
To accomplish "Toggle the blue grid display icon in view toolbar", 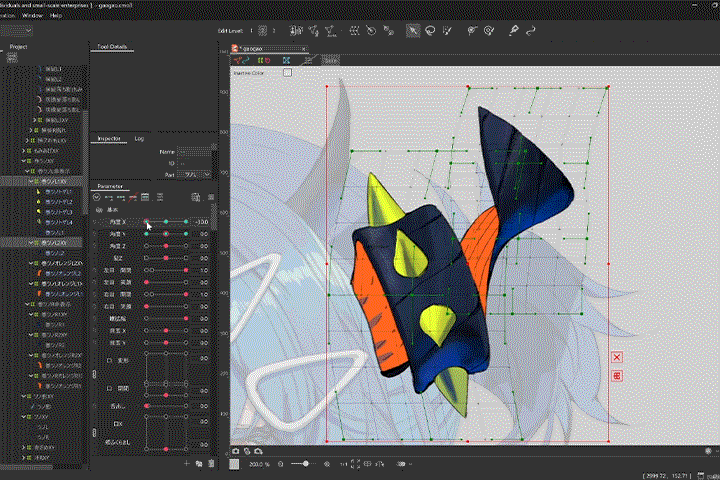I will tap(287, 61).
